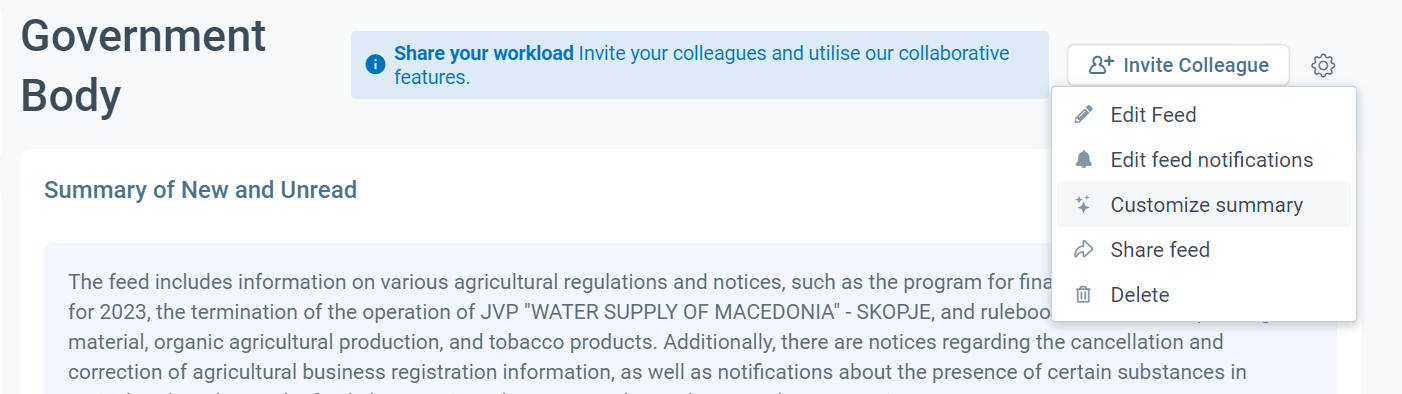The height and width of the screenshot is (394, 1402).
Task: Choose the Share feed option
Action: (x=1203, y=250)
